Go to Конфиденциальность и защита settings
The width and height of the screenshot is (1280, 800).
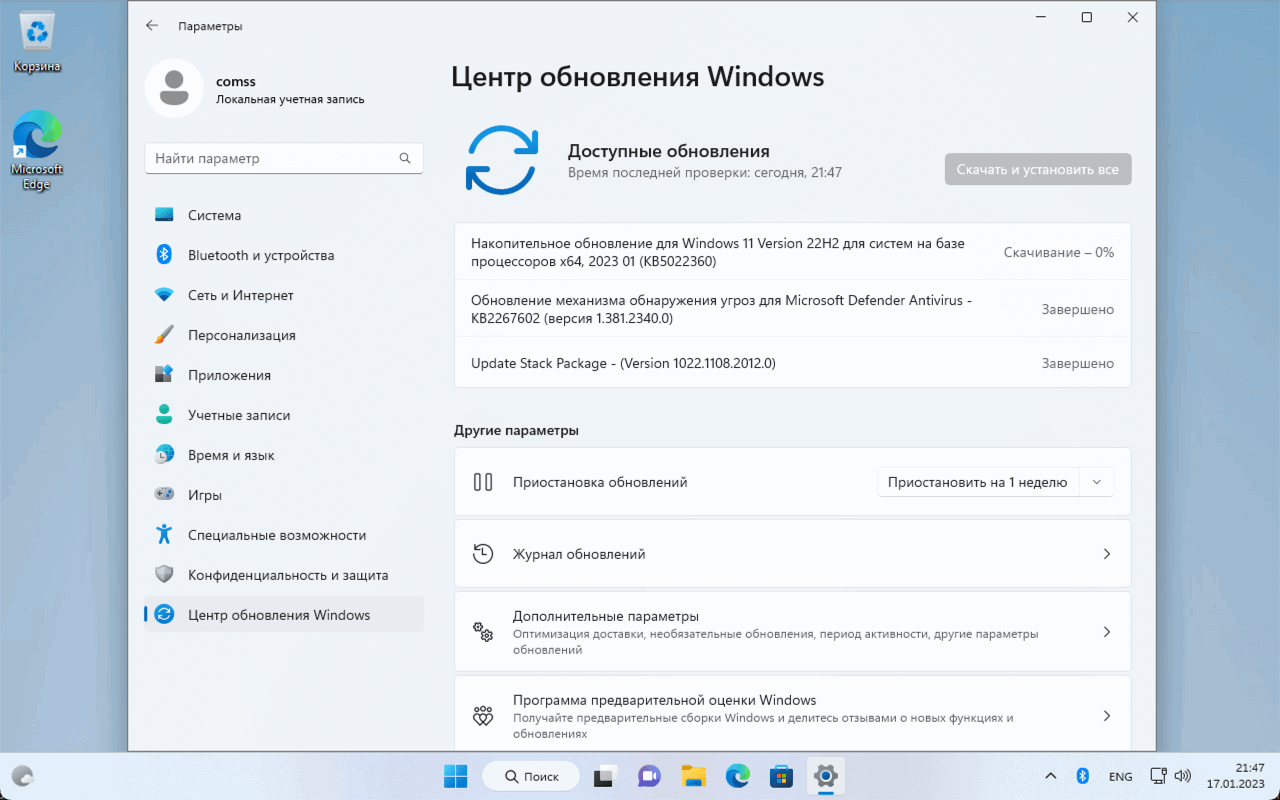click(x=284, y=575)
